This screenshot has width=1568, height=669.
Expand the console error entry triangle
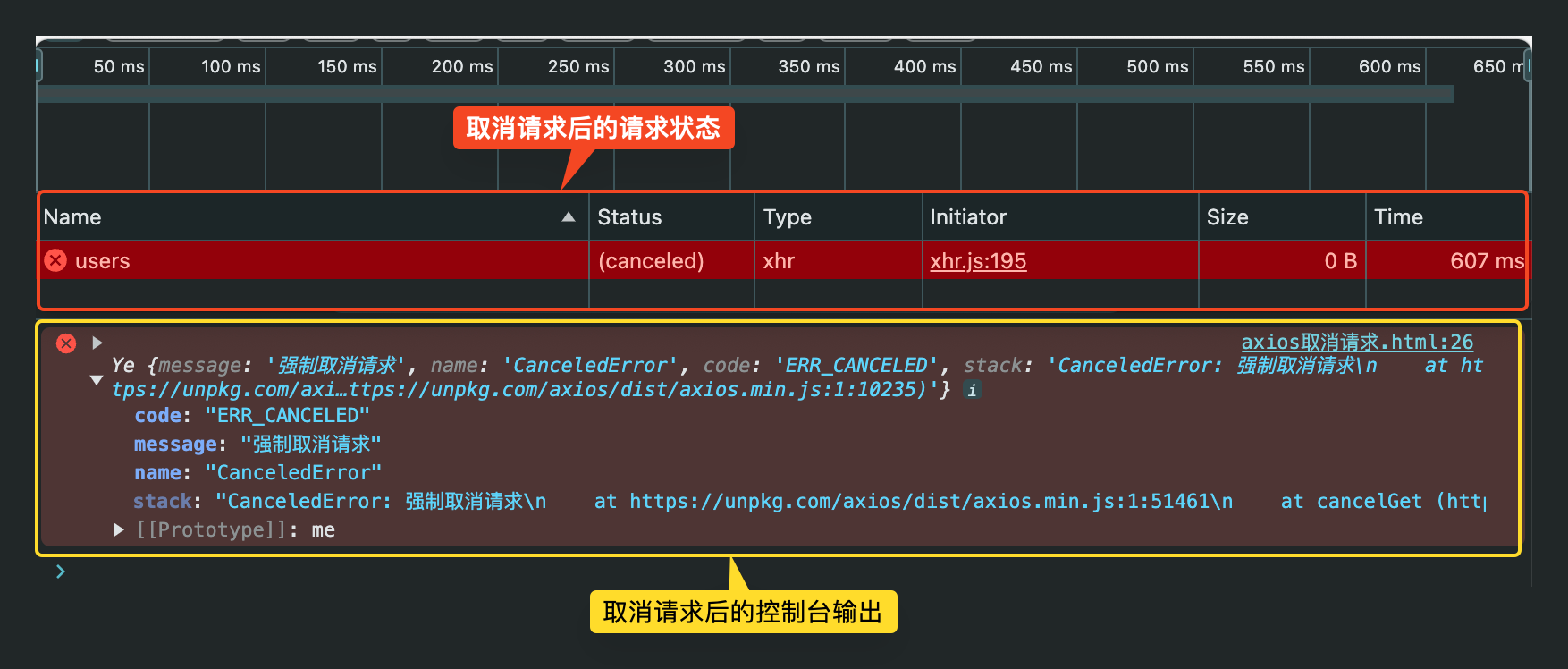point(97,343)
